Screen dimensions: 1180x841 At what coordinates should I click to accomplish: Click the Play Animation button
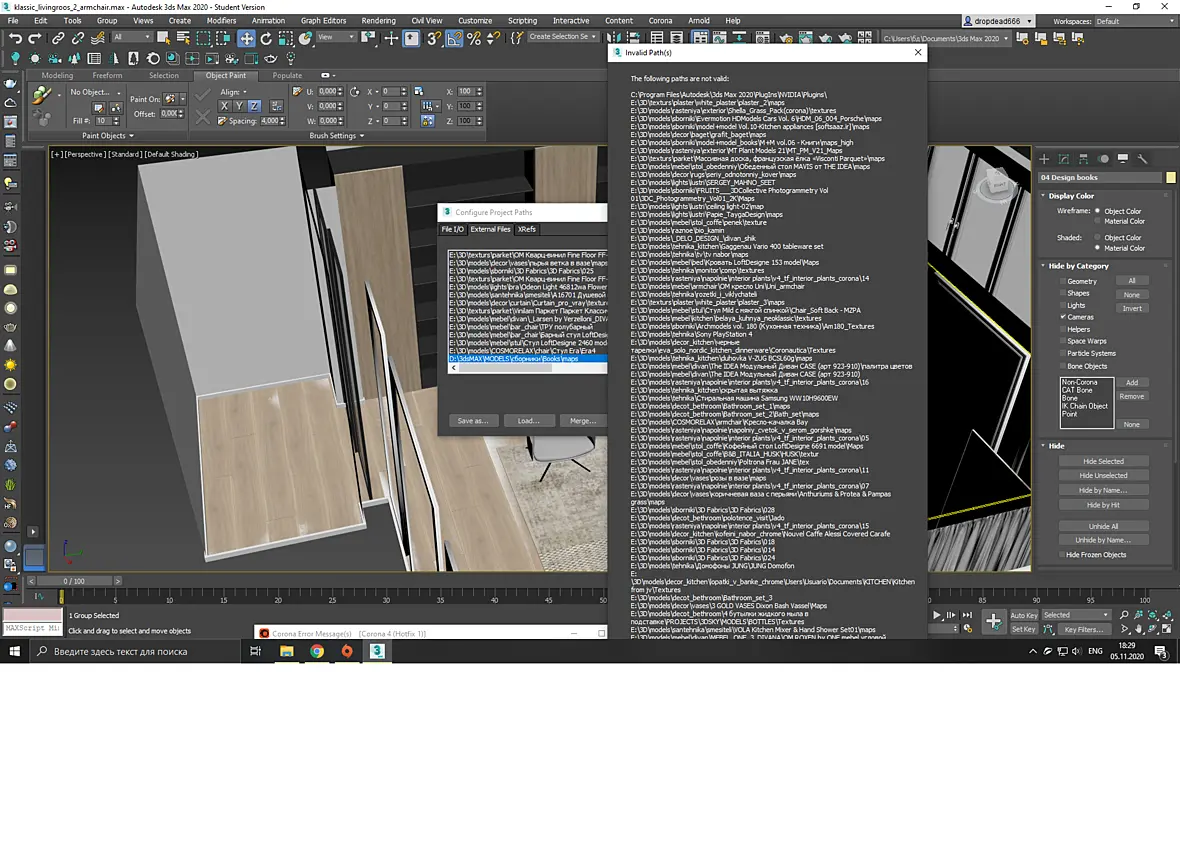point(937,615)
